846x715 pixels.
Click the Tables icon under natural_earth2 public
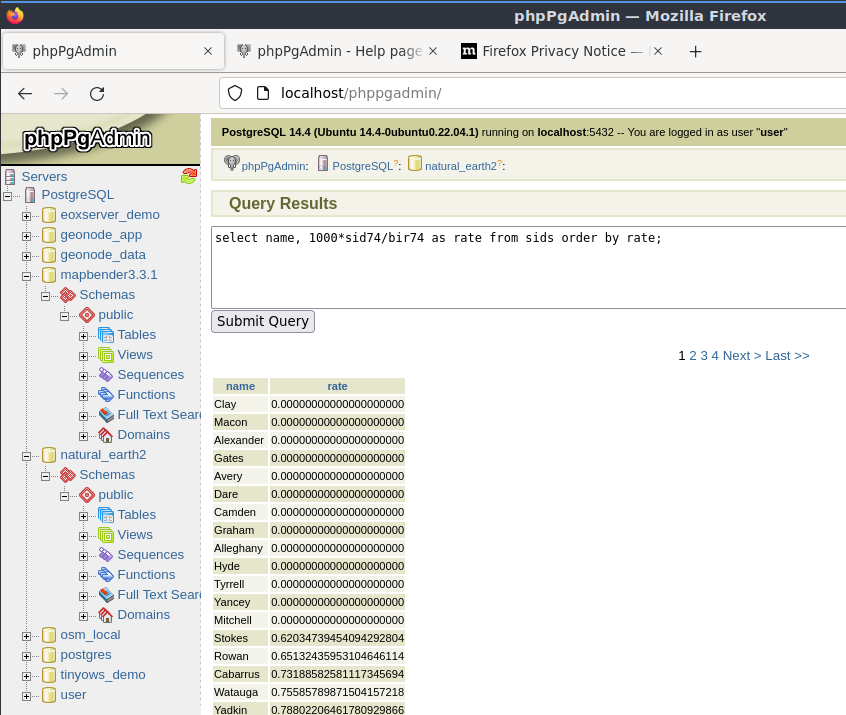[x=106, y=515]
